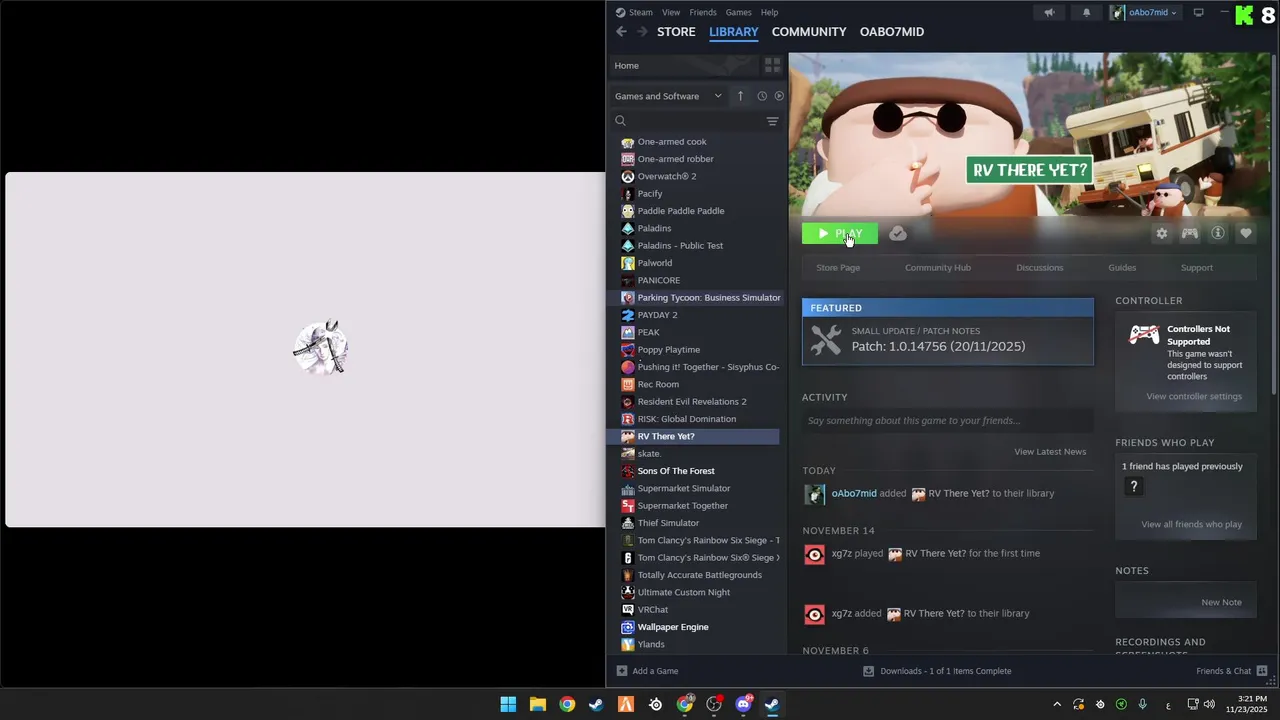Toggle sort ascending arrow in library
1280x720 pixels.
[x=740, y=96]
